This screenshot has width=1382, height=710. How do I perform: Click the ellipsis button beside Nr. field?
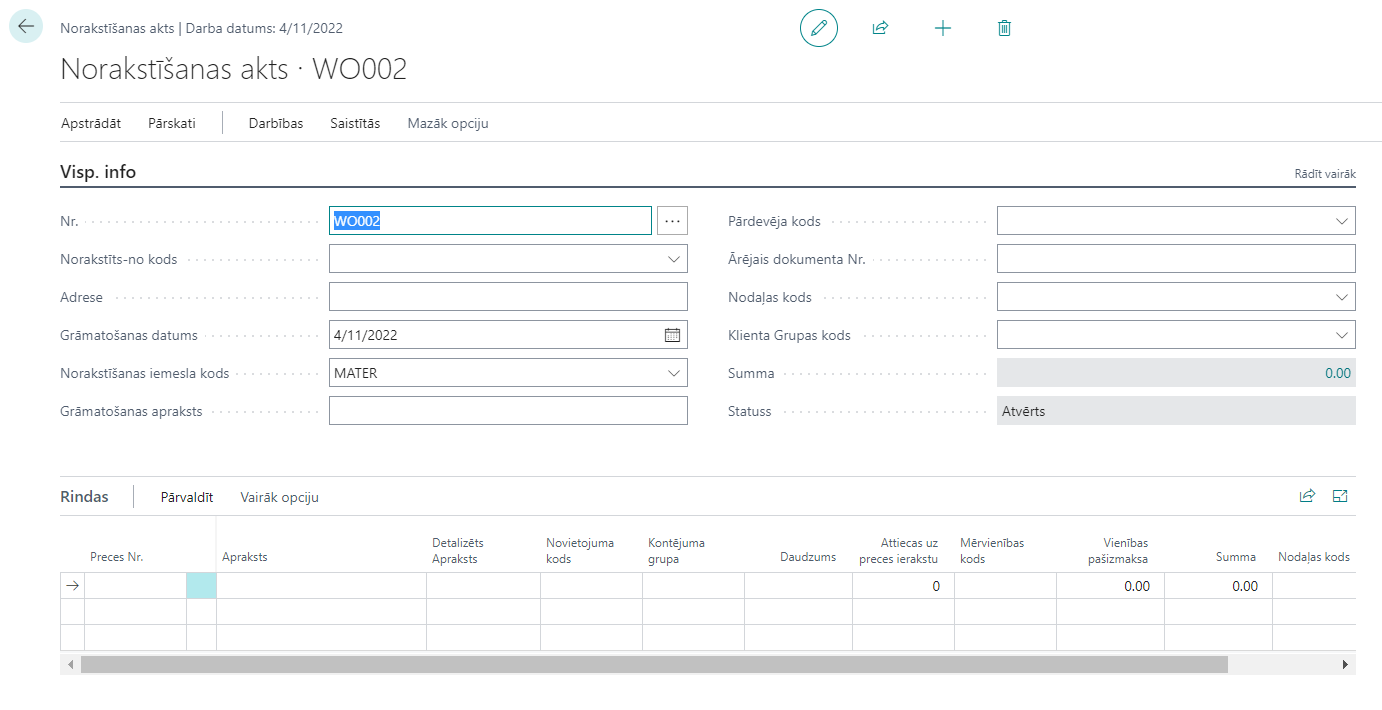673,221
